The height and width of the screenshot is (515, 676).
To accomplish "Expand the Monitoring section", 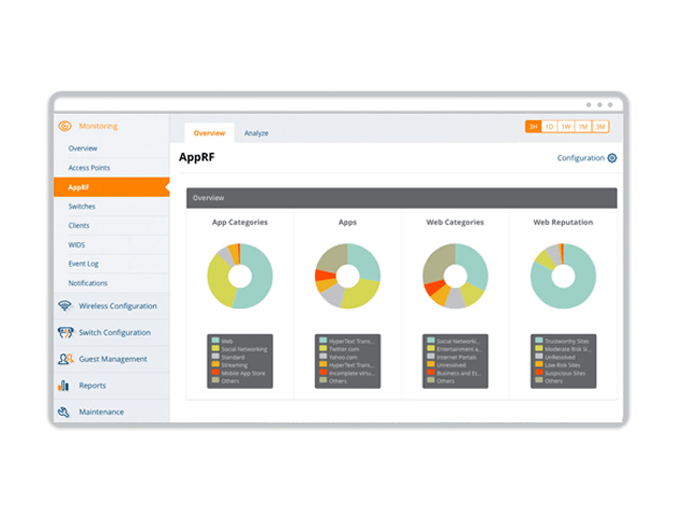I will [x=98, y=126].
